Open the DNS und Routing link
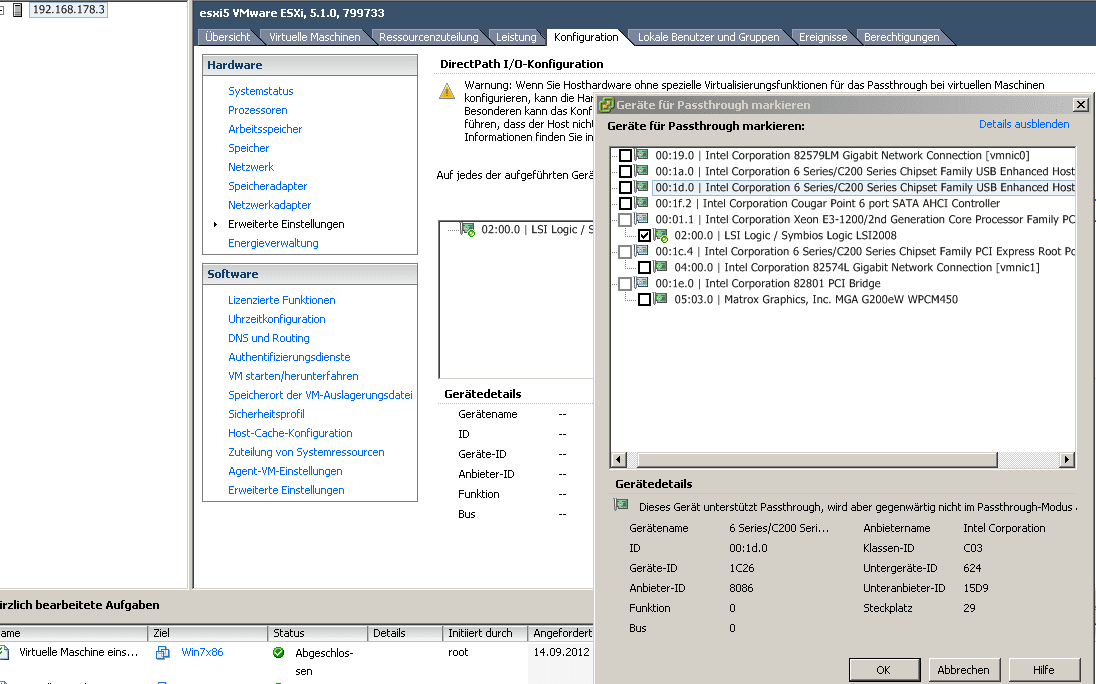The width and height of the screenshot is (1096, 684). 269,338
